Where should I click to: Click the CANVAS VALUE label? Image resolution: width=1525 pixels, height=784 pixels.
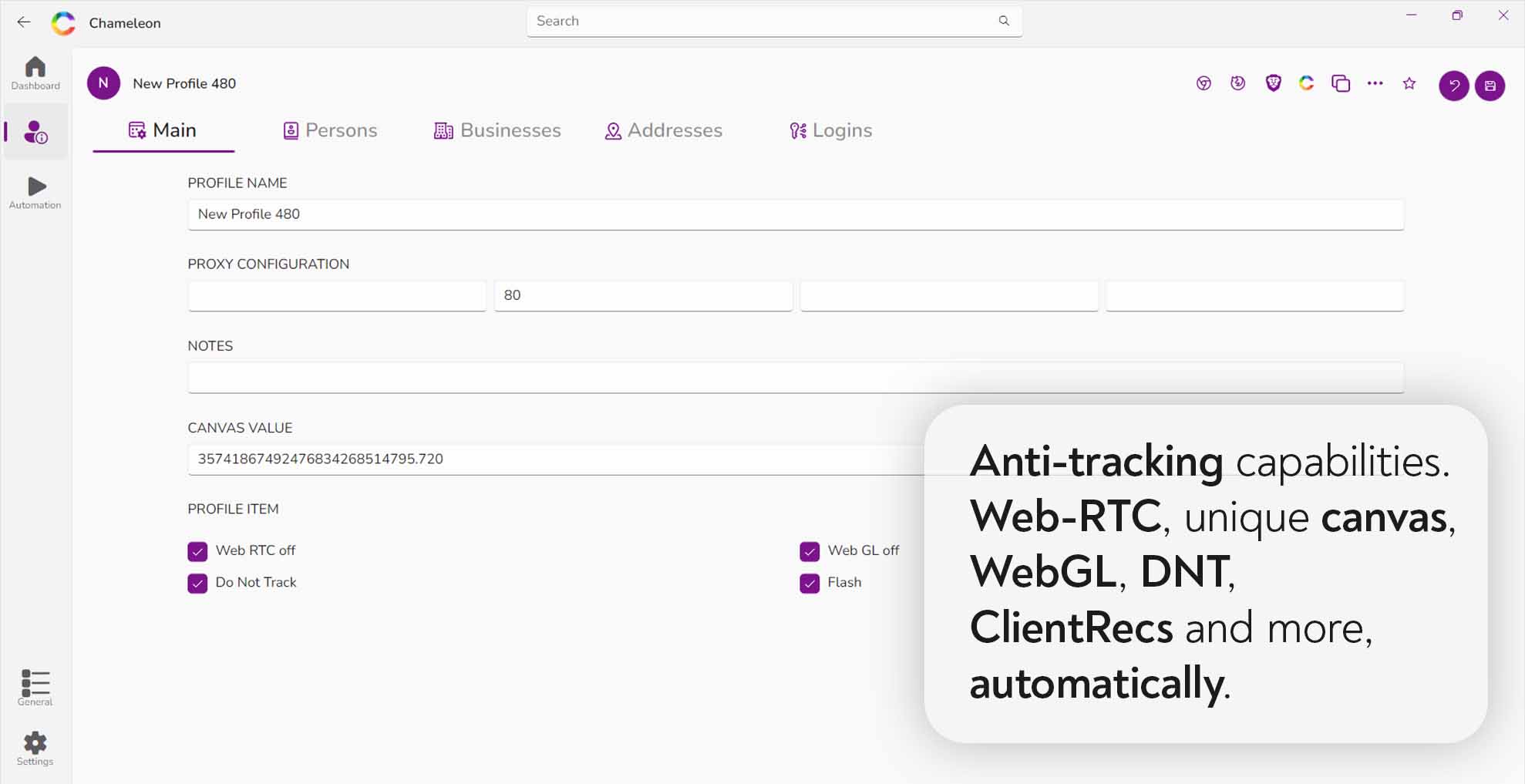240,428
